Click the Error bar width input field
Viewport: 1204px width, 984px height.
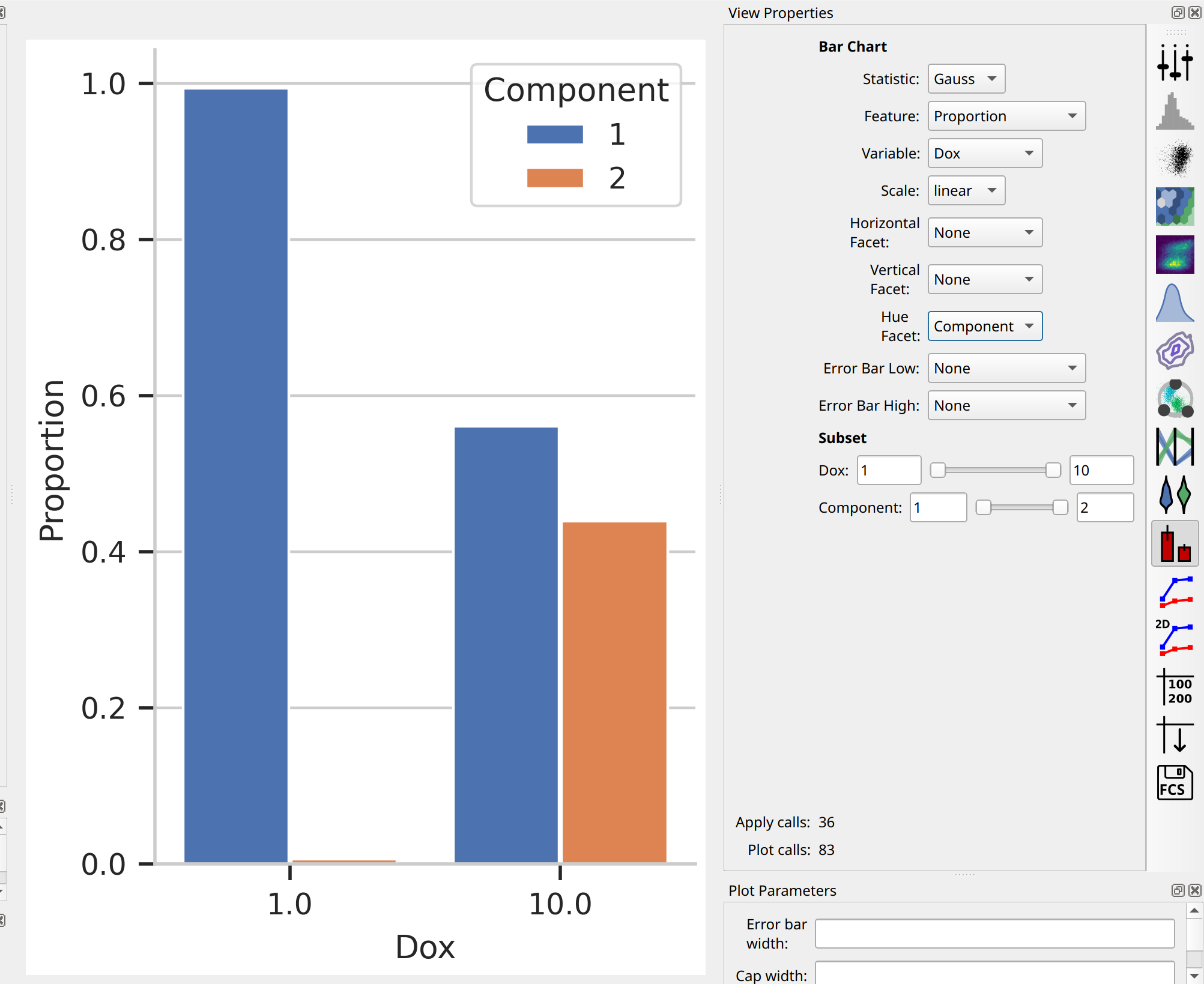point(994,934)
